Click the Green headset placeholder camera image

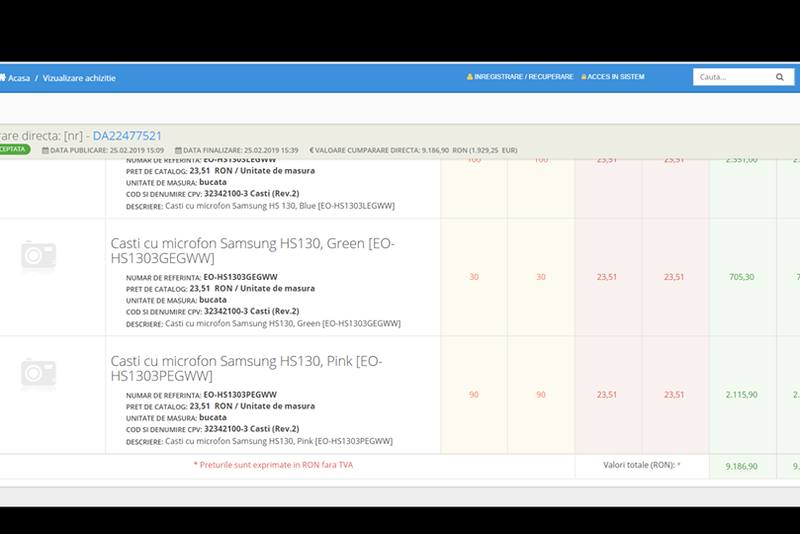(38, 256)
